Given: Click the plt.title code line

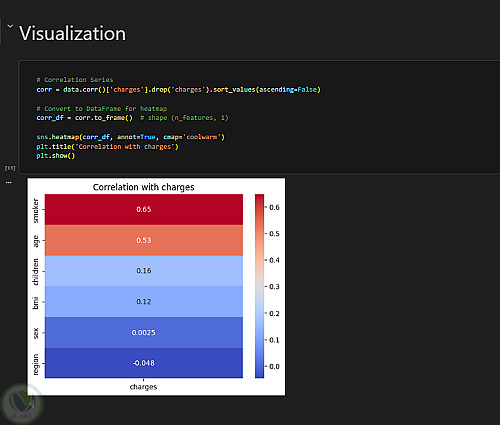Looking at the screenshot, I should (x=107, y=147).
